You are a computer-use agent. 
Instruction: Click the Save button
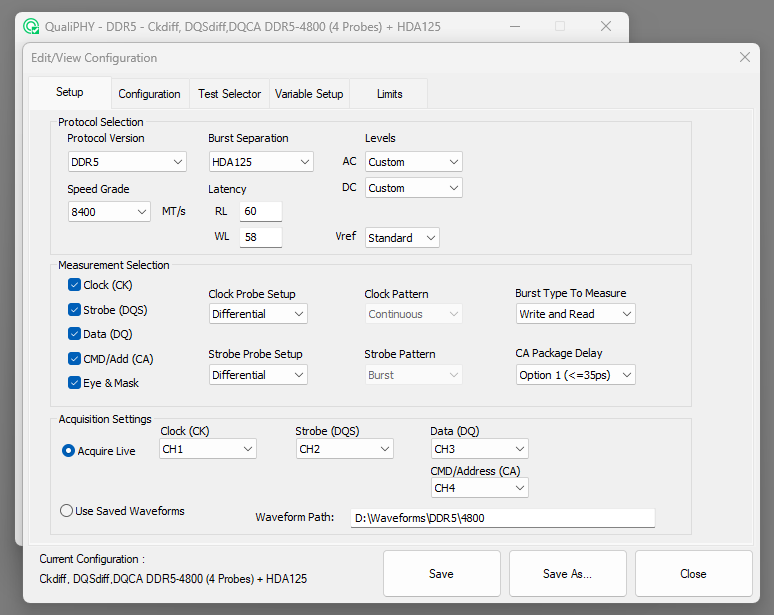pyautogui.click(x=442, y=574)
